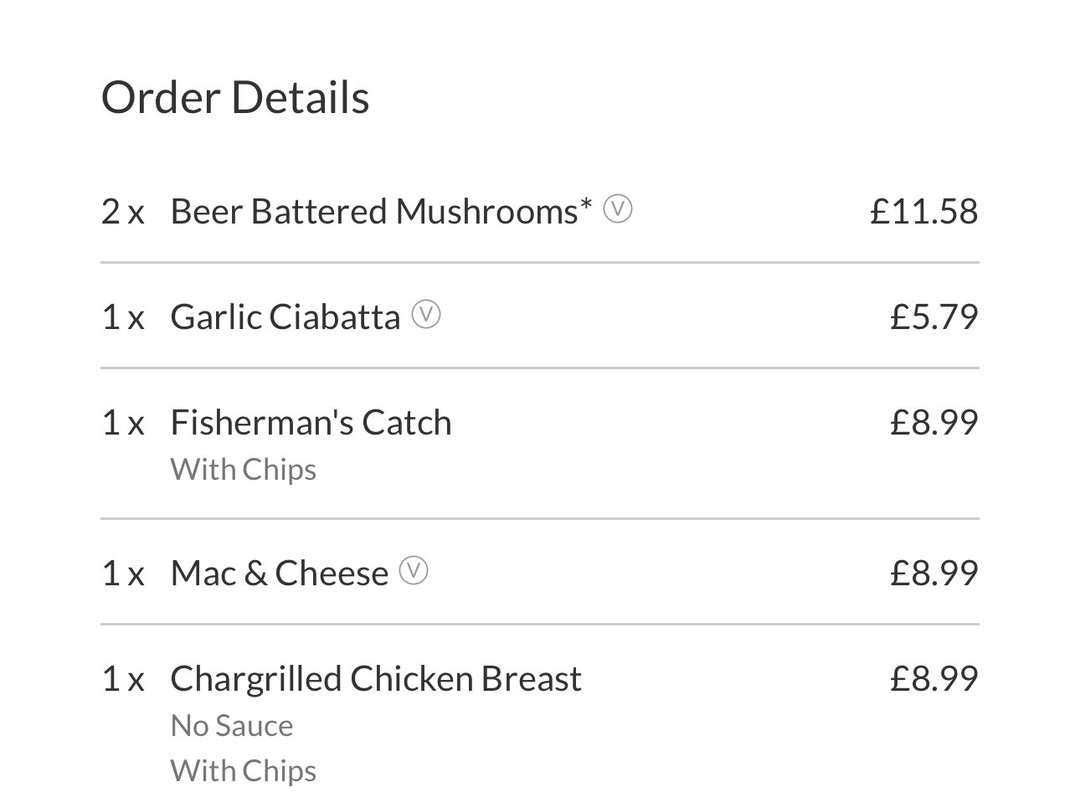The height and width of the screenshot is (808, 1080).
Task: Click the 2 x quantity for mushrooms
Action: [123, 211]
